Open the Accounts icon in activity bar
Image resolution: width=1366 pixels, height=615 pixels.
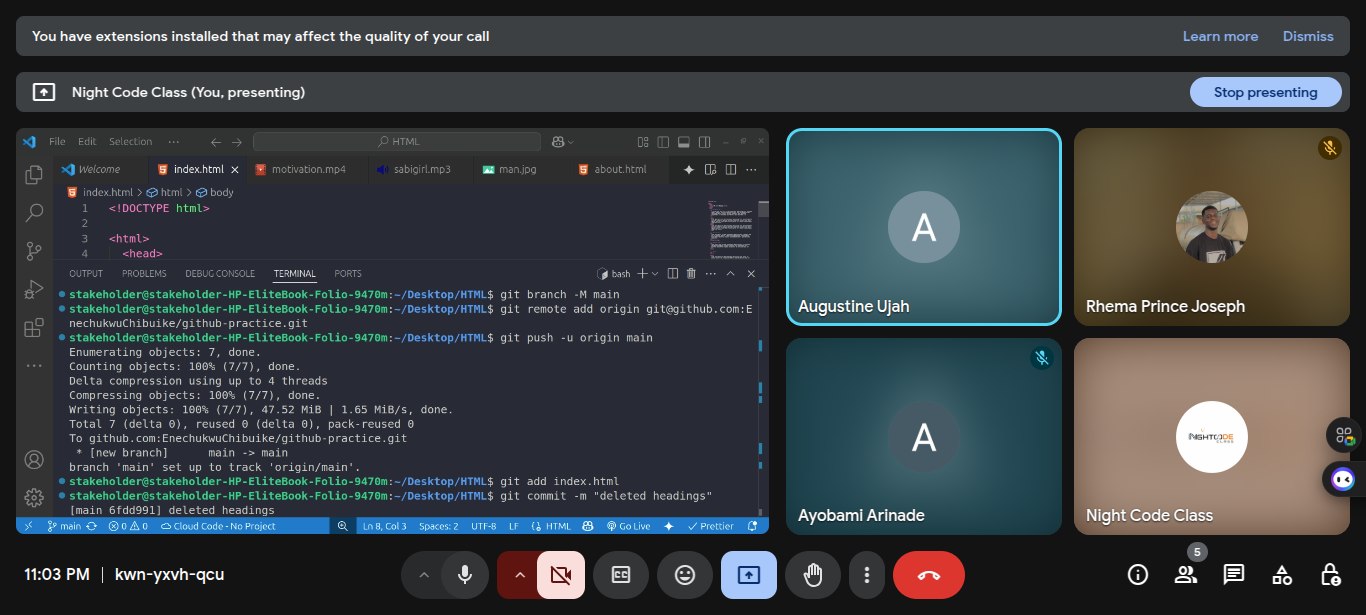[x=34, y=460]
